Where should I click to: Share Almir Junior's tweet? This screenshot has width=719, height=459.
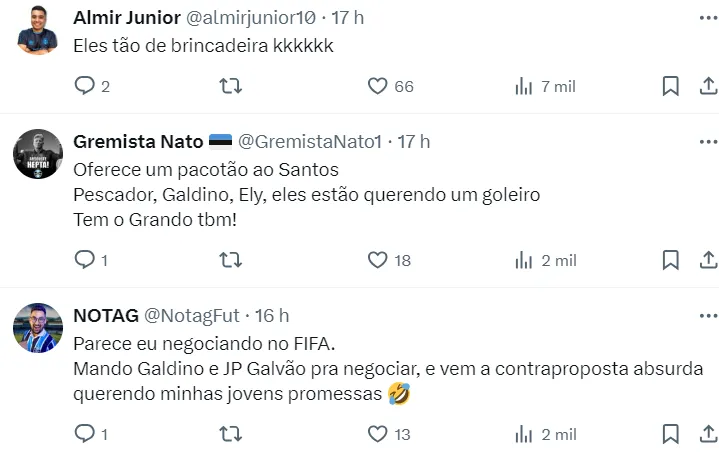[707, 87]
